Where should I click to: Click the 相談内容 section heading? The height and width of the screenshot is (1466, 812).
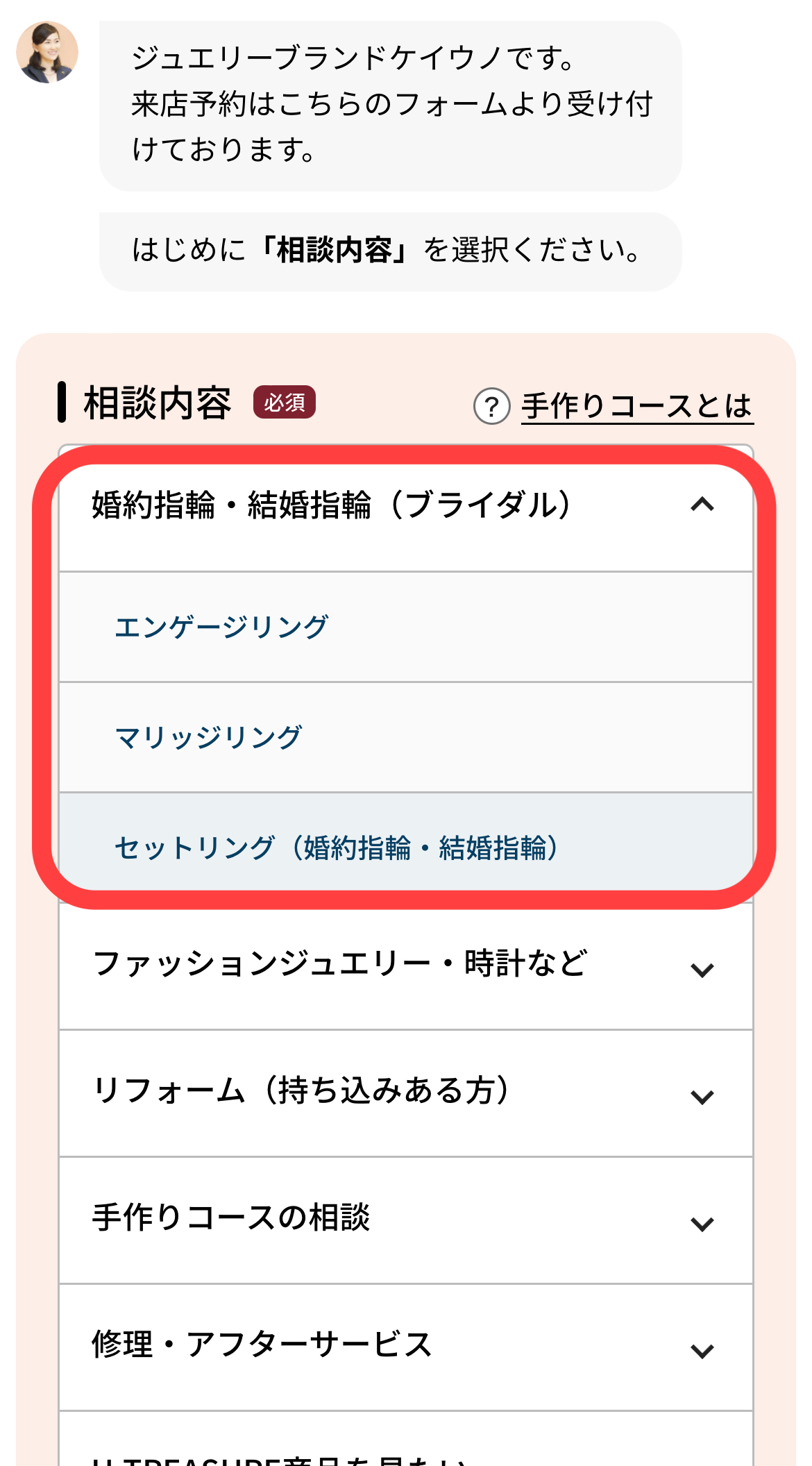tap(158, 403)
